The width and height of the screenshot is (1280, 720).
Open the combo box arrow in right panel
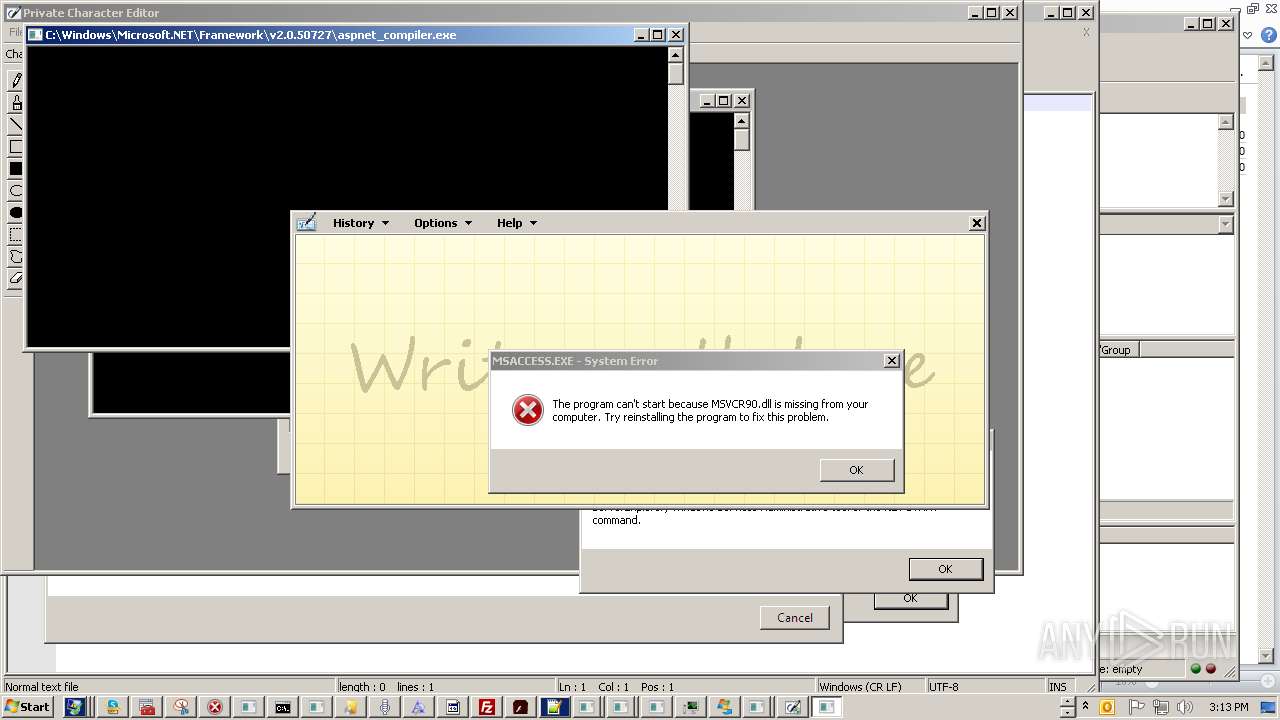(1226, 225)
